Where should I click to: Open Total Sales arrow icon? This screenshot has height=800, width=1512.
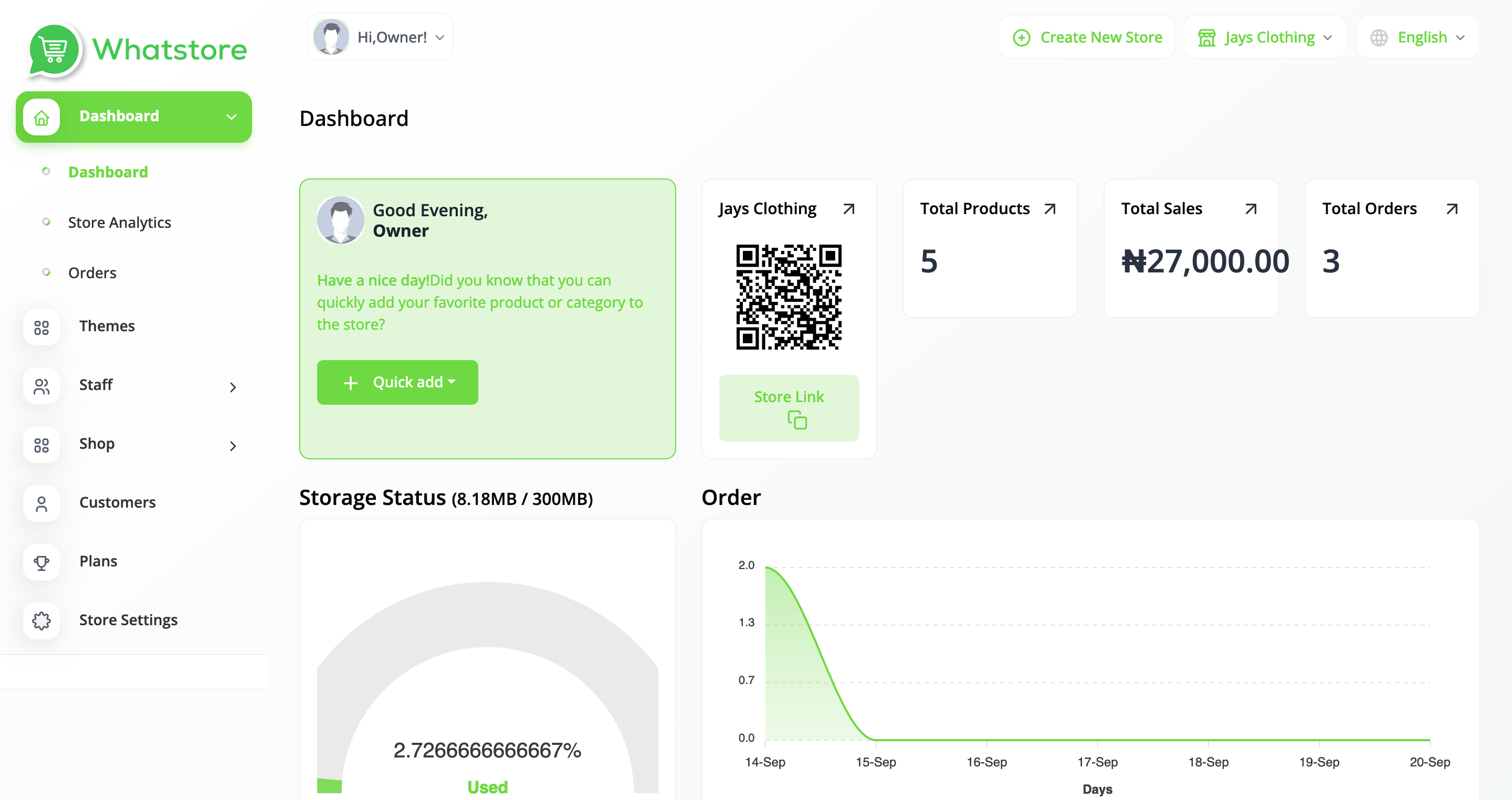coord(1251,209)
